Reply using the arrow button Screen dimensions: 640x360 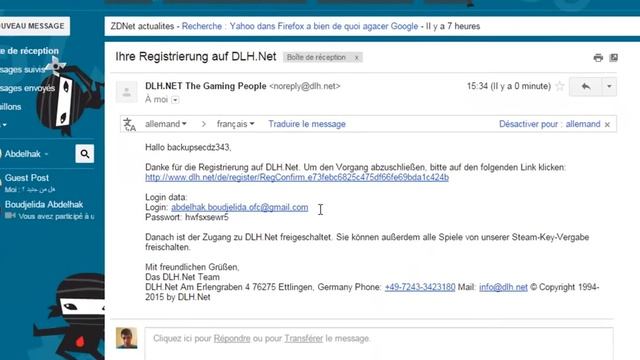(x=586, y=87)
